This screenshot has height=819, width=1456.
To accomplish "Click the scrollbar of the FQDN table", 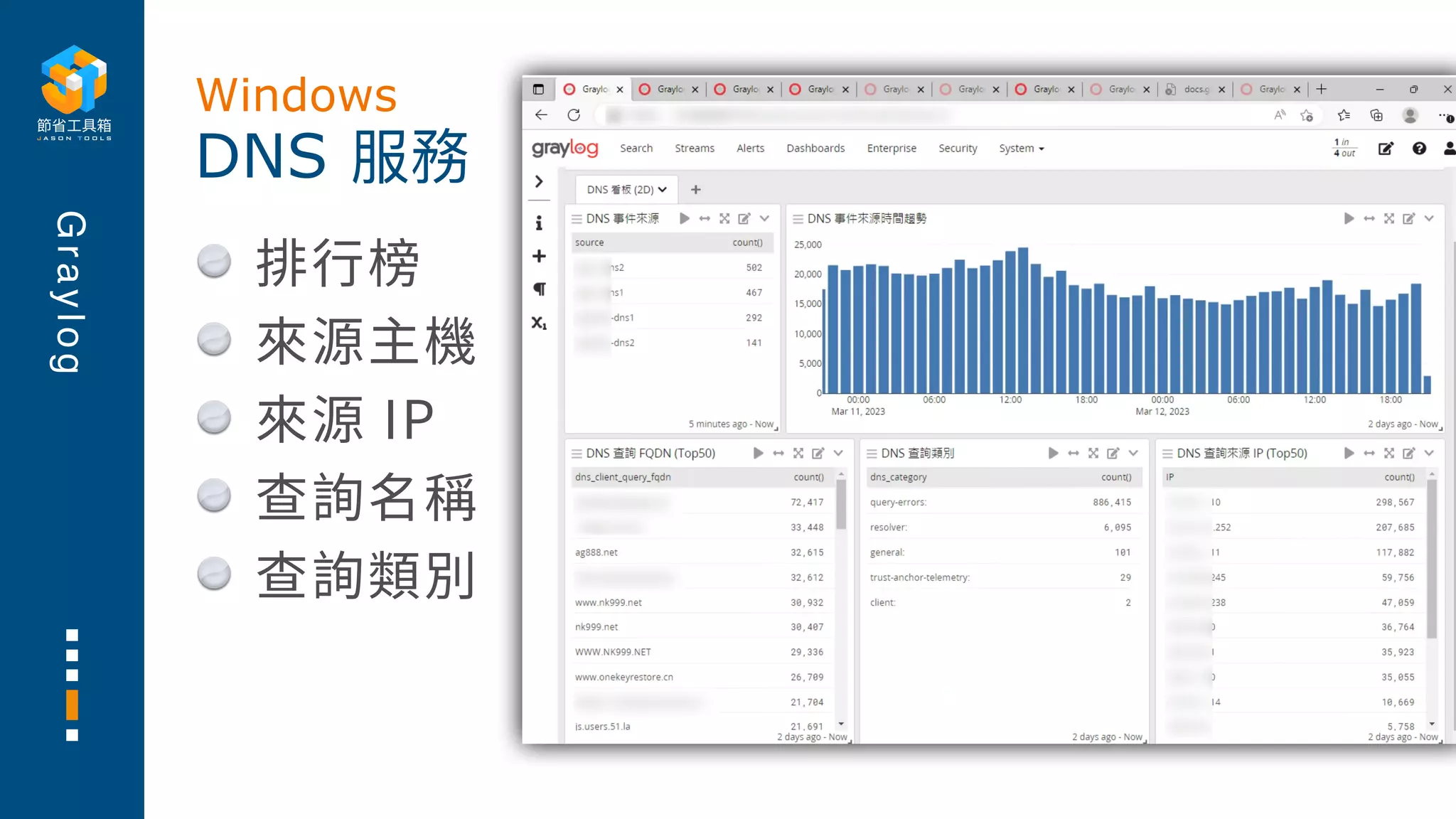I will tap(841, 505).
